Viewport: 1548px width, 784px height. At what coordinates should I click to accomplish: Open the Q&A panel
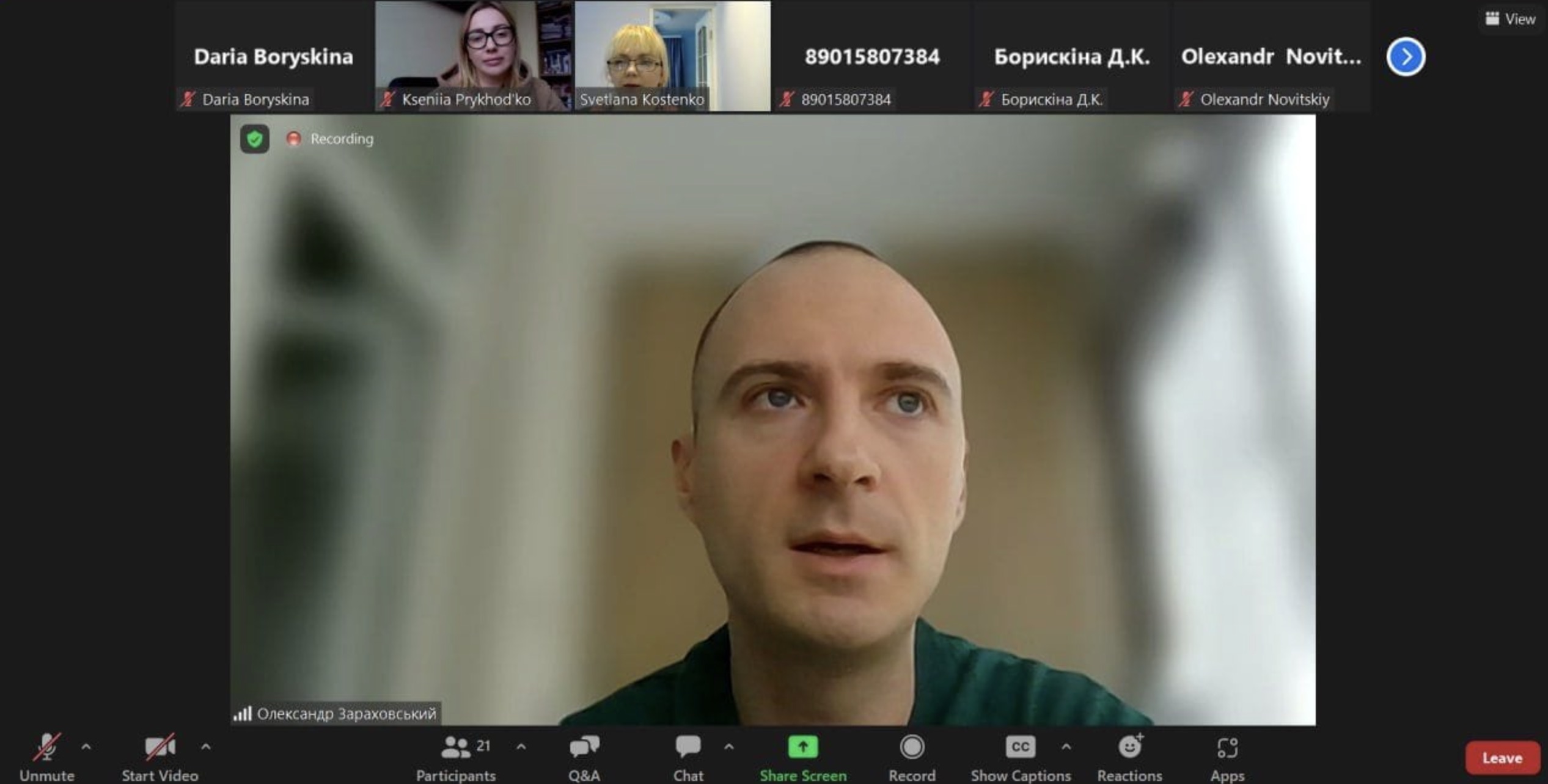pos(584,758)
